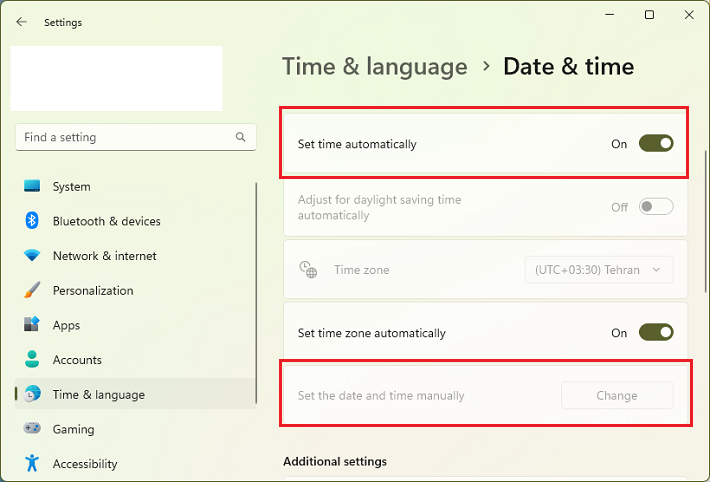Open Accessibility settings category

tap(135, 463)
